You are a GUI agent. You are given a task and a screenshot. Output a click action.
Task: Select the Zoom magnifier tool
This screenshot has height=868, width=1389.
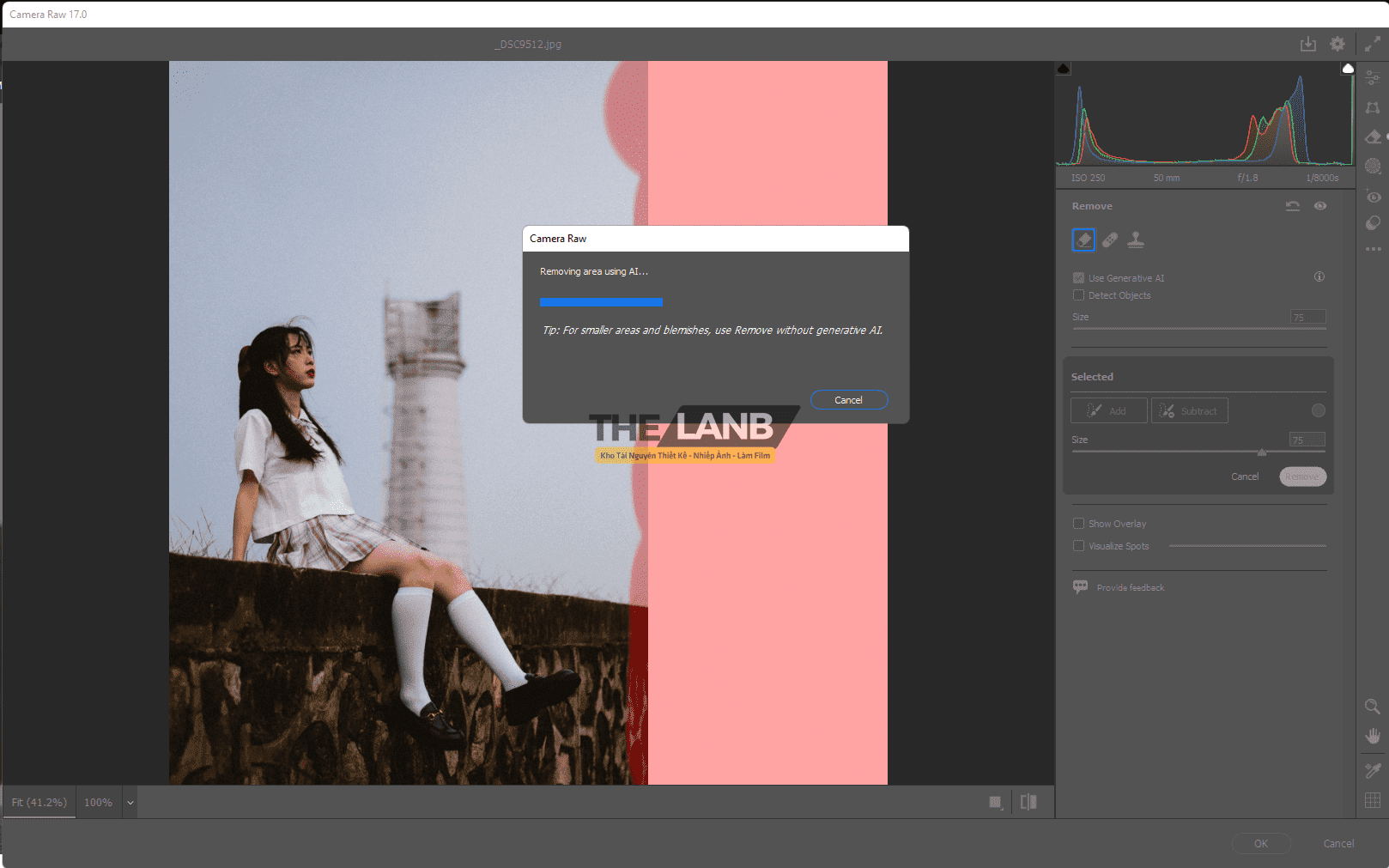point(1373,707)
